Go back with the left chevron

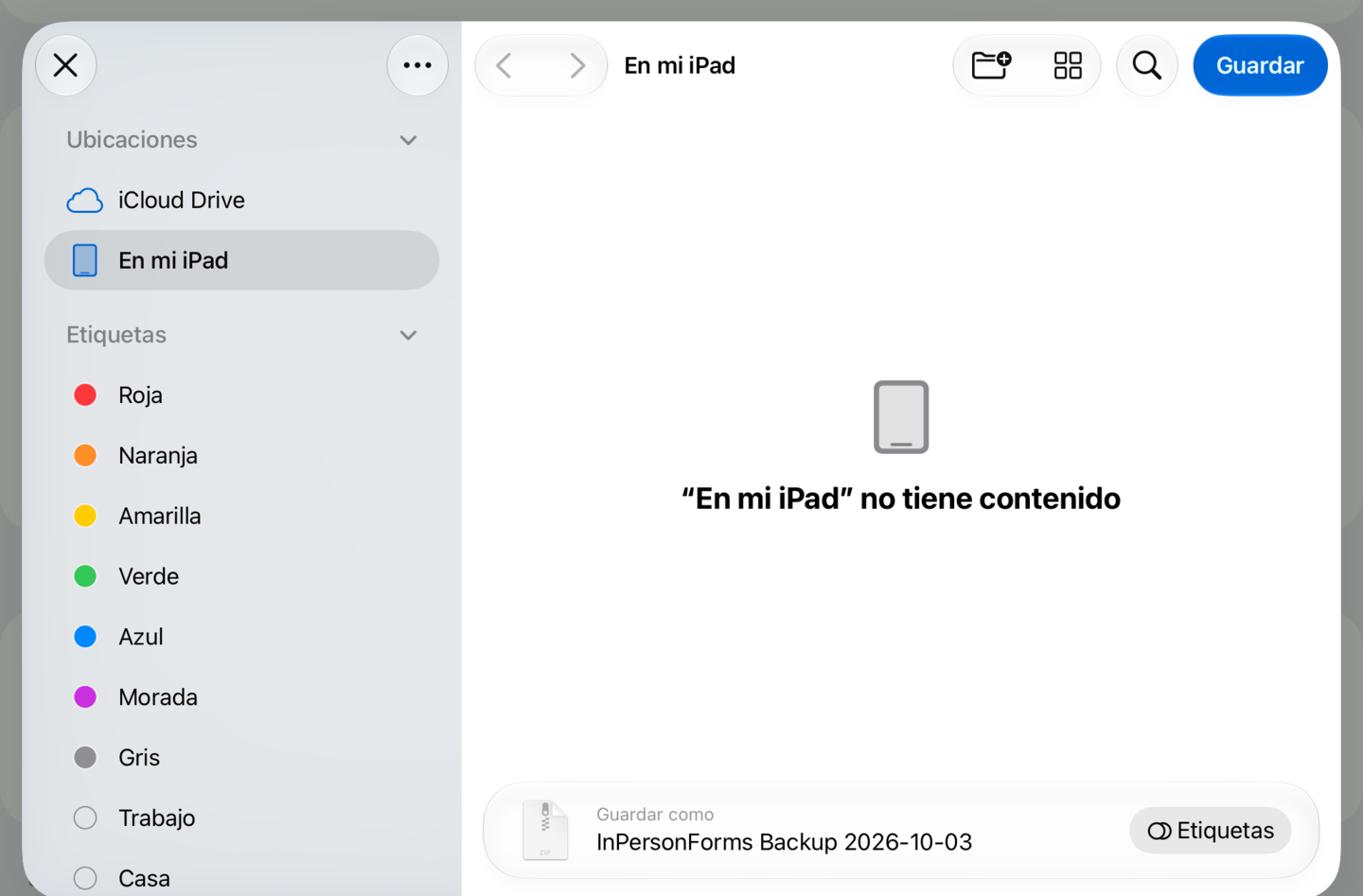click(504, 65)
